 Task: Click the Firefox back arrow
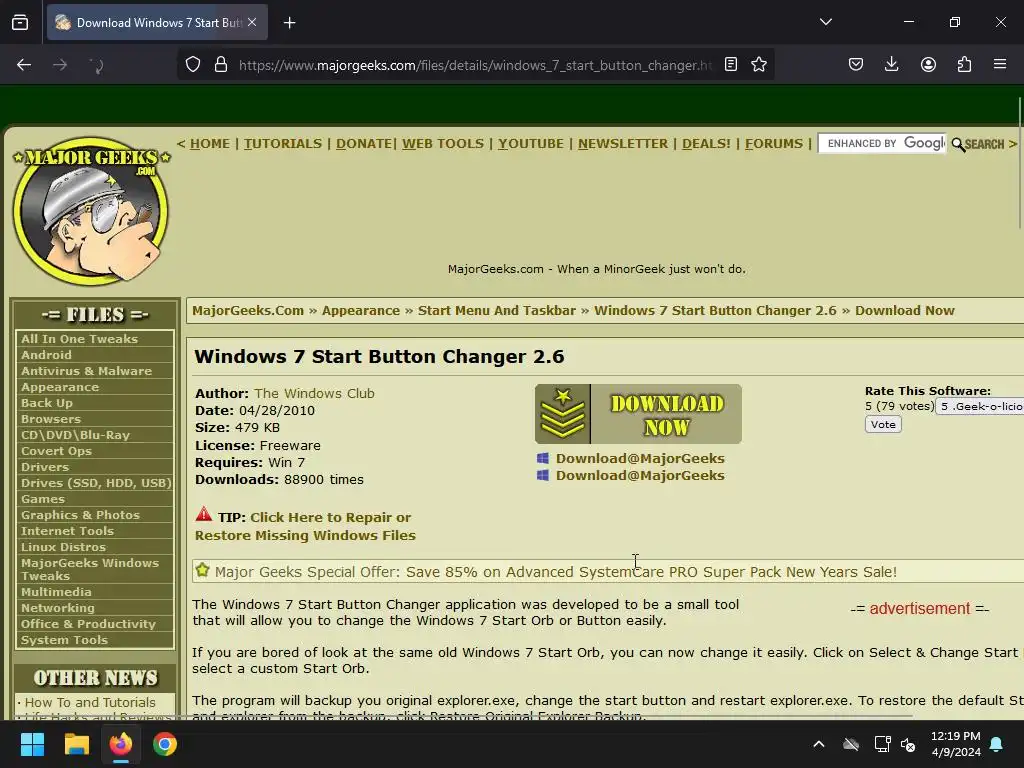[24, 65]
